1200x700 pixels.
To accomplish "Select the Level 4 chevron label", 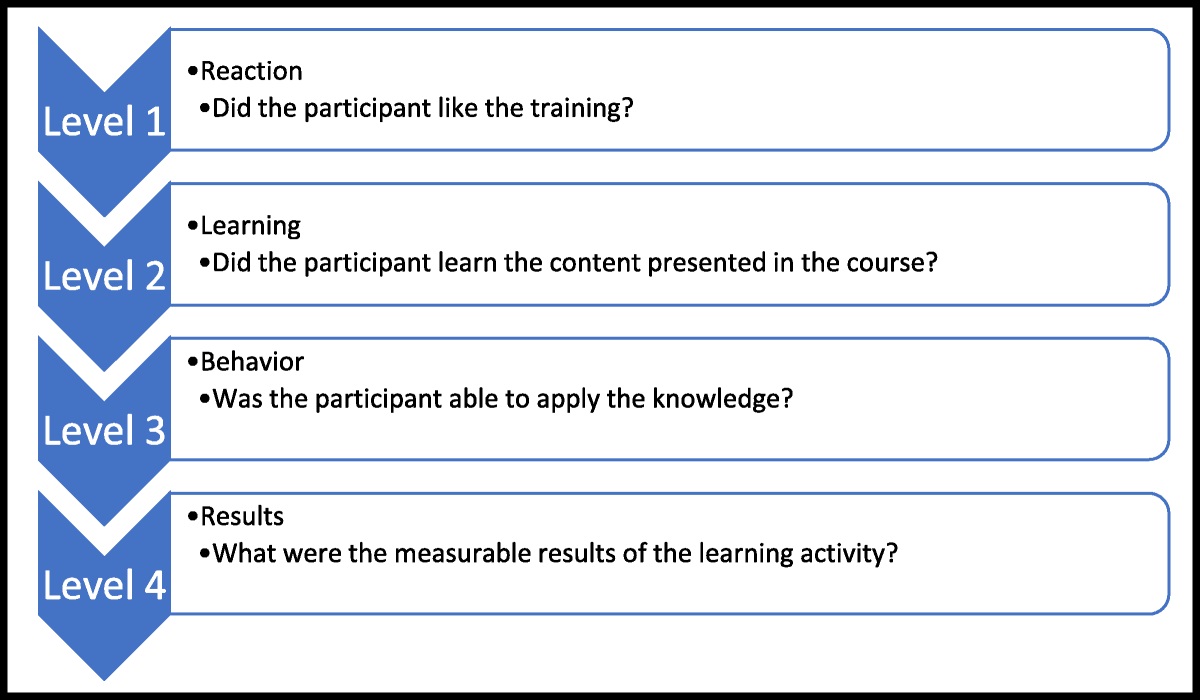I will click(x=103, y=586).
